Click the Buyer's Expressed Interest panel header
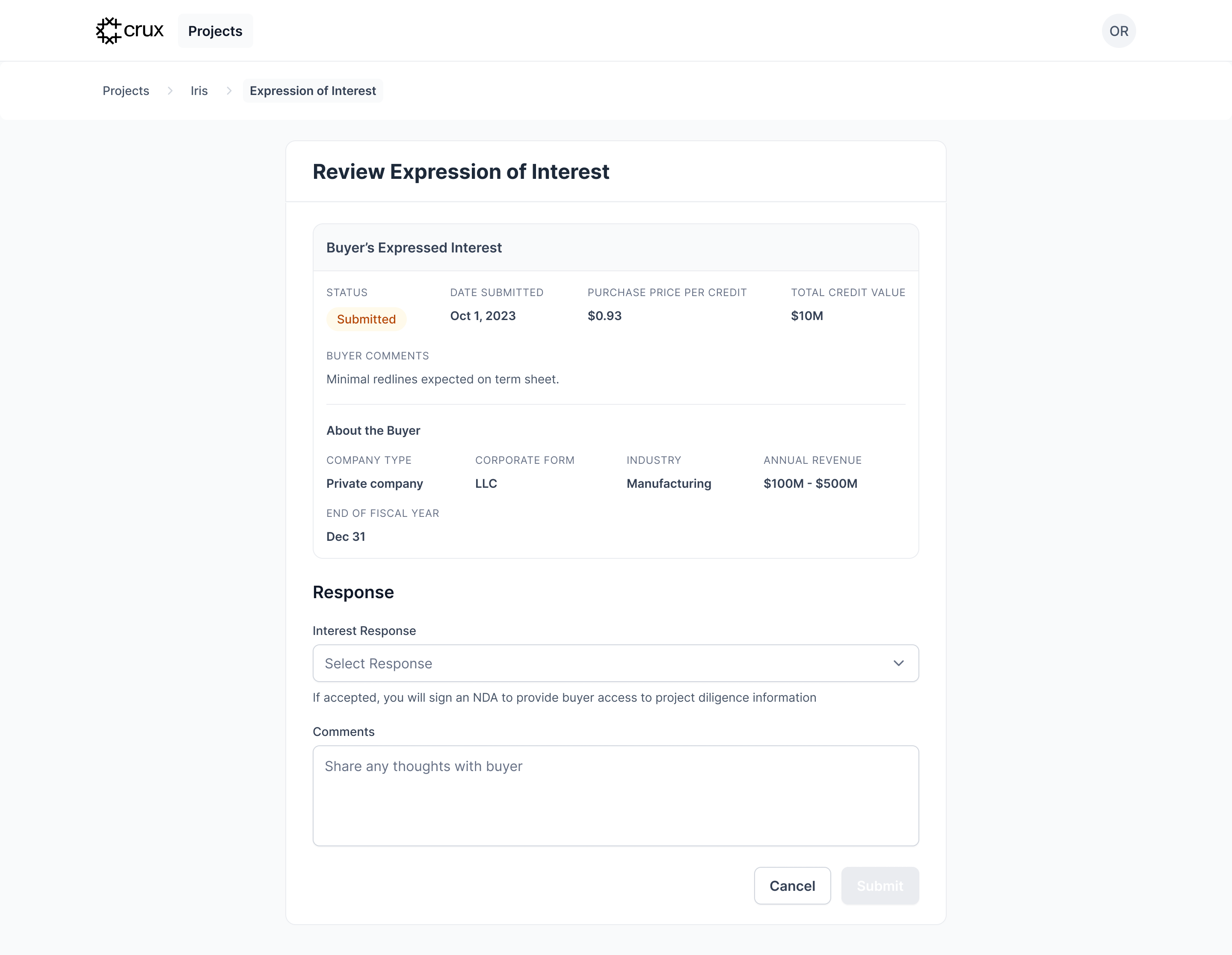This screenshot has height=955, width=1232. tap(414, 248)
